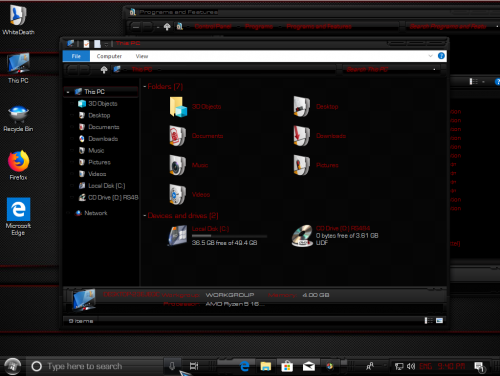
Task: Launch Firefox from the desktop
Action: (18, 165)
